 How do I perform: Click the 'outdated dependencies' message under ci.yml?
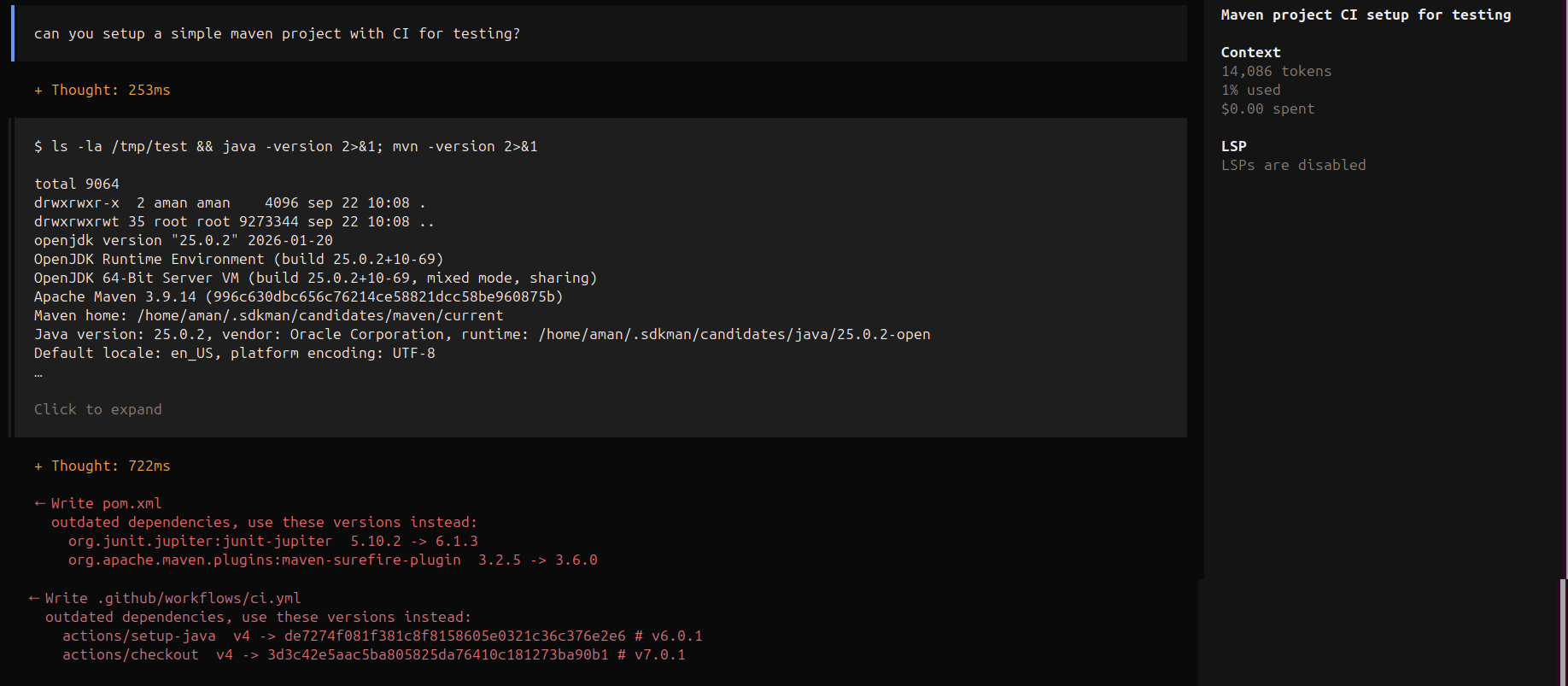(x=258, y=617)
